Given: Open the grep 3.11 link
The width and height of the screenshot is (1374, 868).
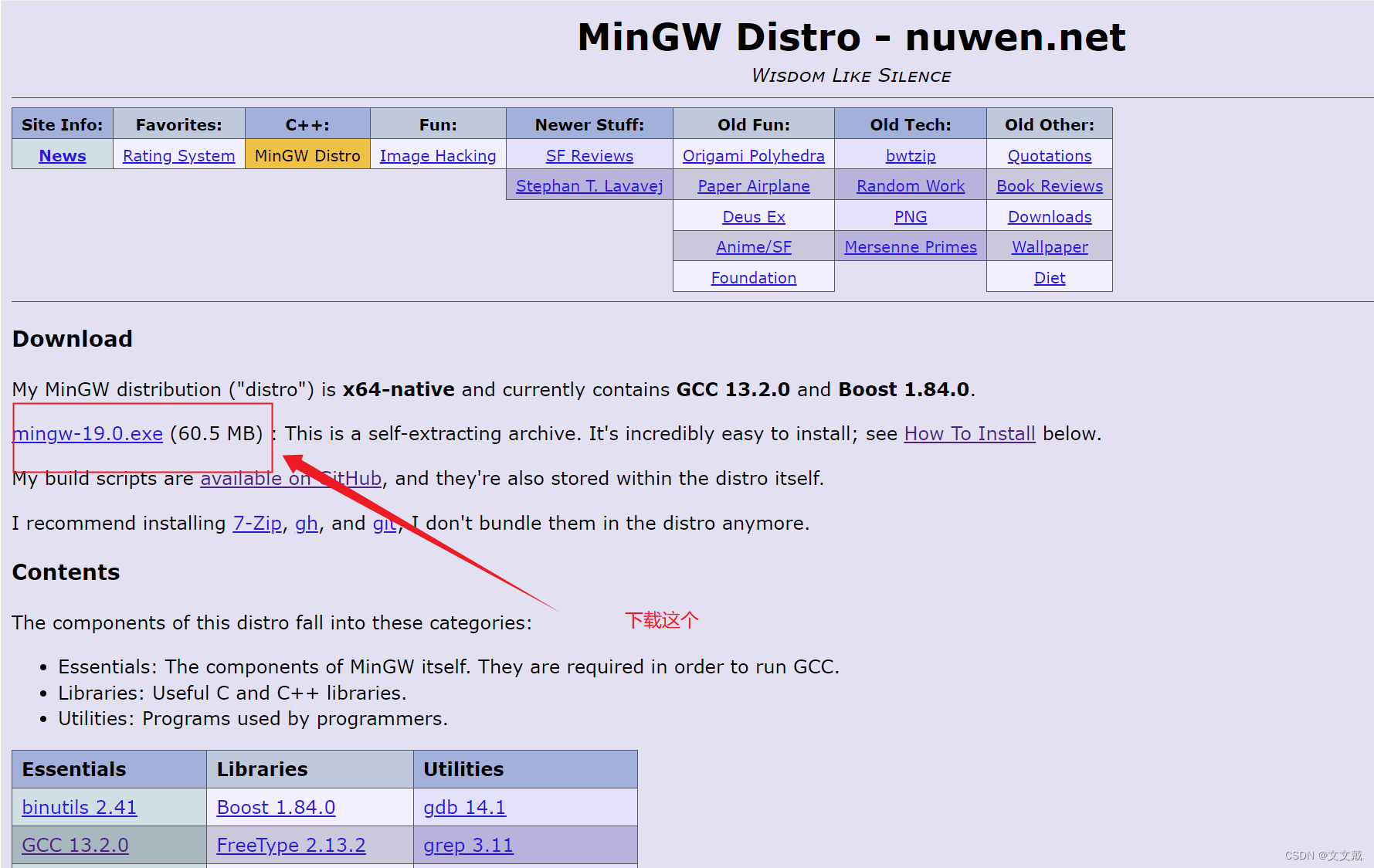Looking at the screenshot, I should pos(468,845).
